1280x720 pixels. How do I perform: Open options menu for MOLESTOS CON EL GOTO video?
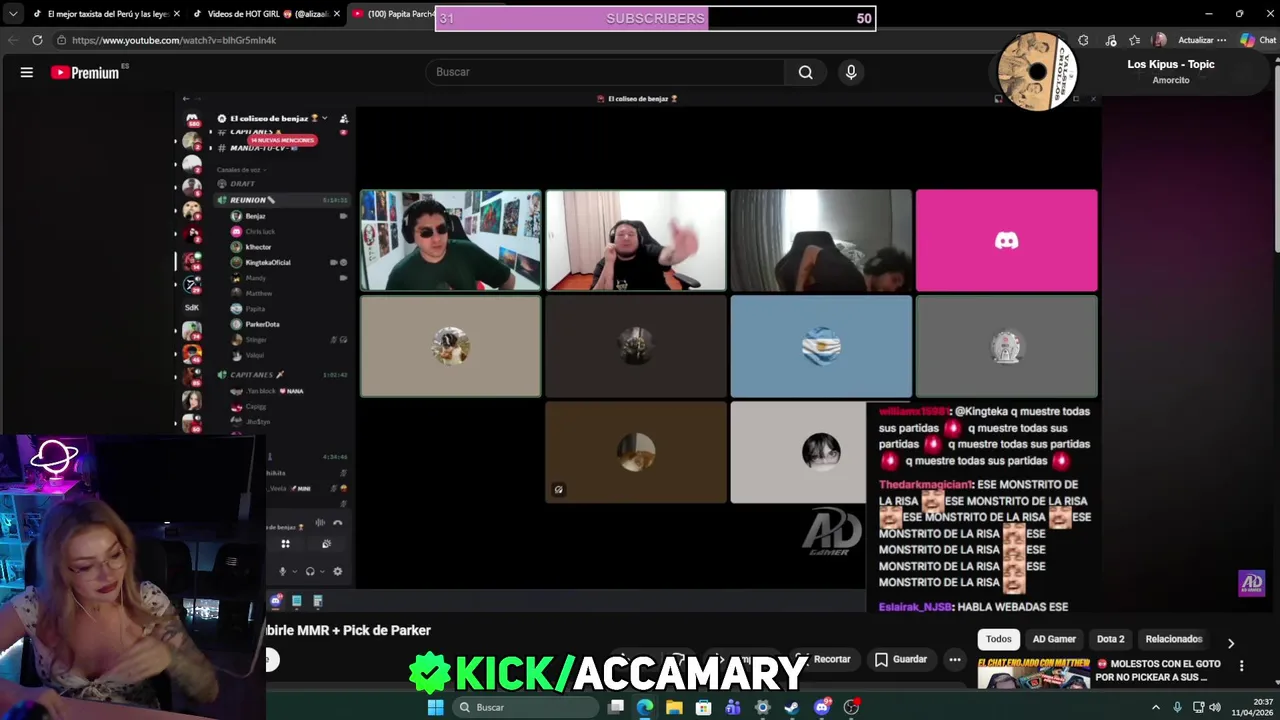(1242, 665)
